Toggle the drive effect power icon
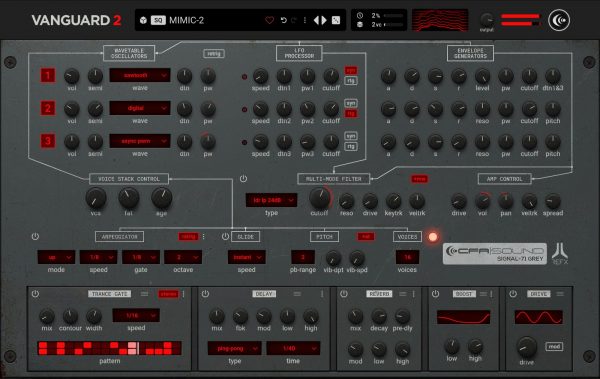The height and width of the screenshot is (379, 600). 513,294
